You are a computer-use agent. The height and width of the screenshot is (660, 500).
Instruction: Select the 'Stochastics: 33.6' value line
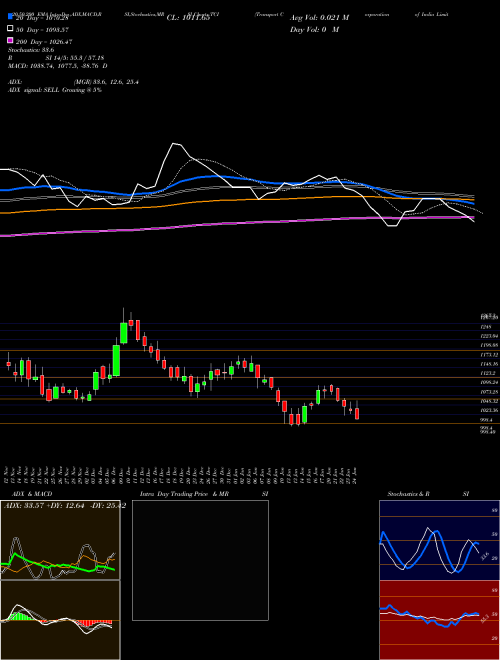point(31,50)
